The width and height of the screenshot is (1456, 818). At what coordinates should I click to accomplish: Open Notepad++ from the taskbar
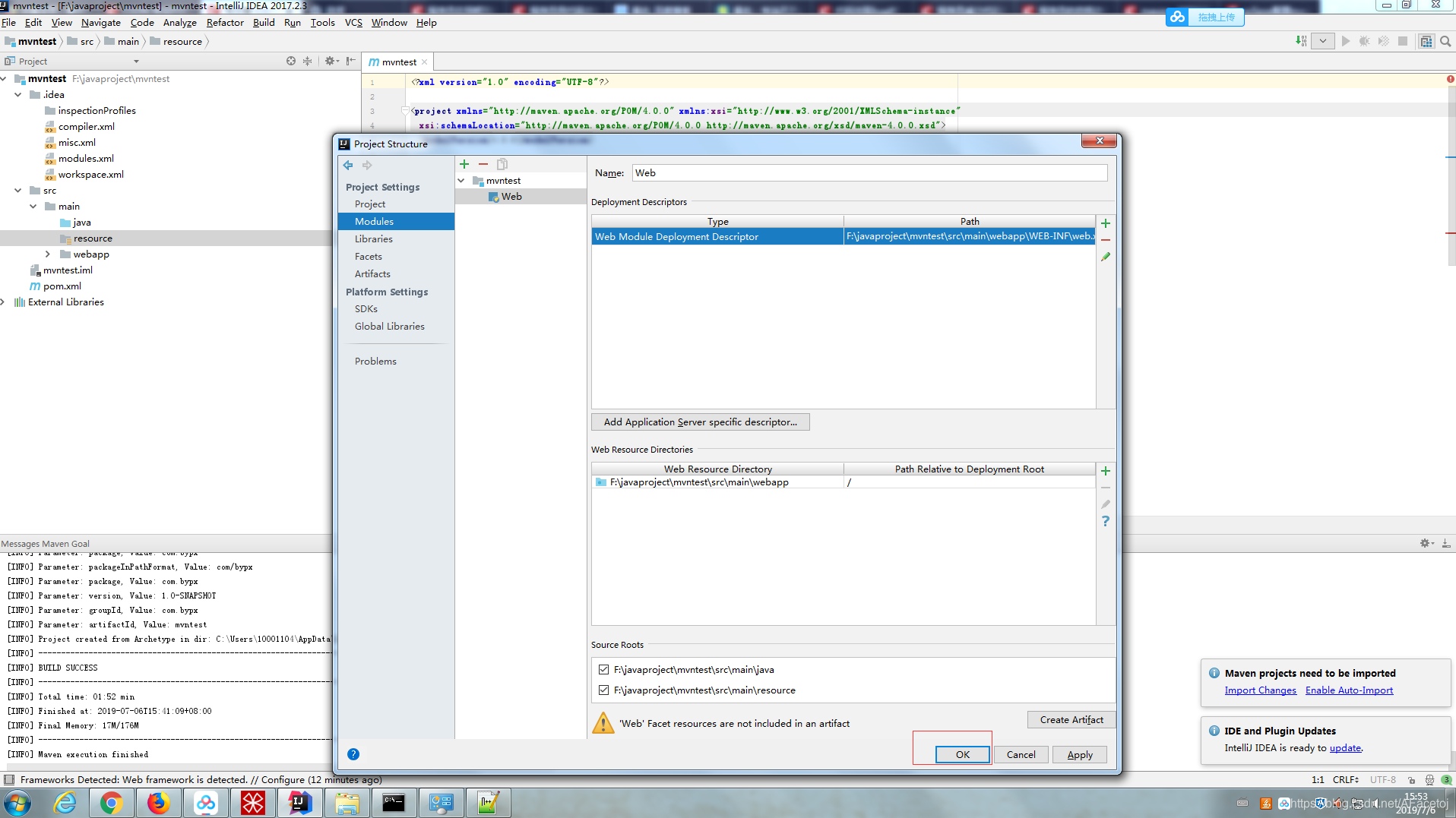coord(488,803)
